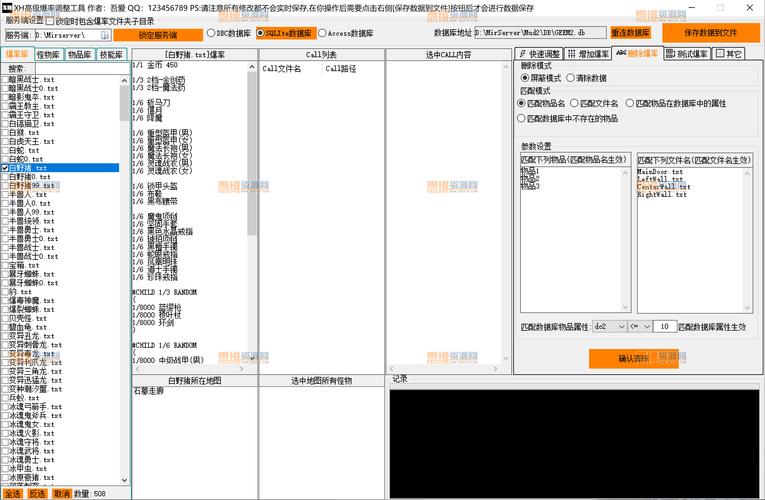Select MainDoor.txt in file name list

pyautogui.click(x=660, y=172)
